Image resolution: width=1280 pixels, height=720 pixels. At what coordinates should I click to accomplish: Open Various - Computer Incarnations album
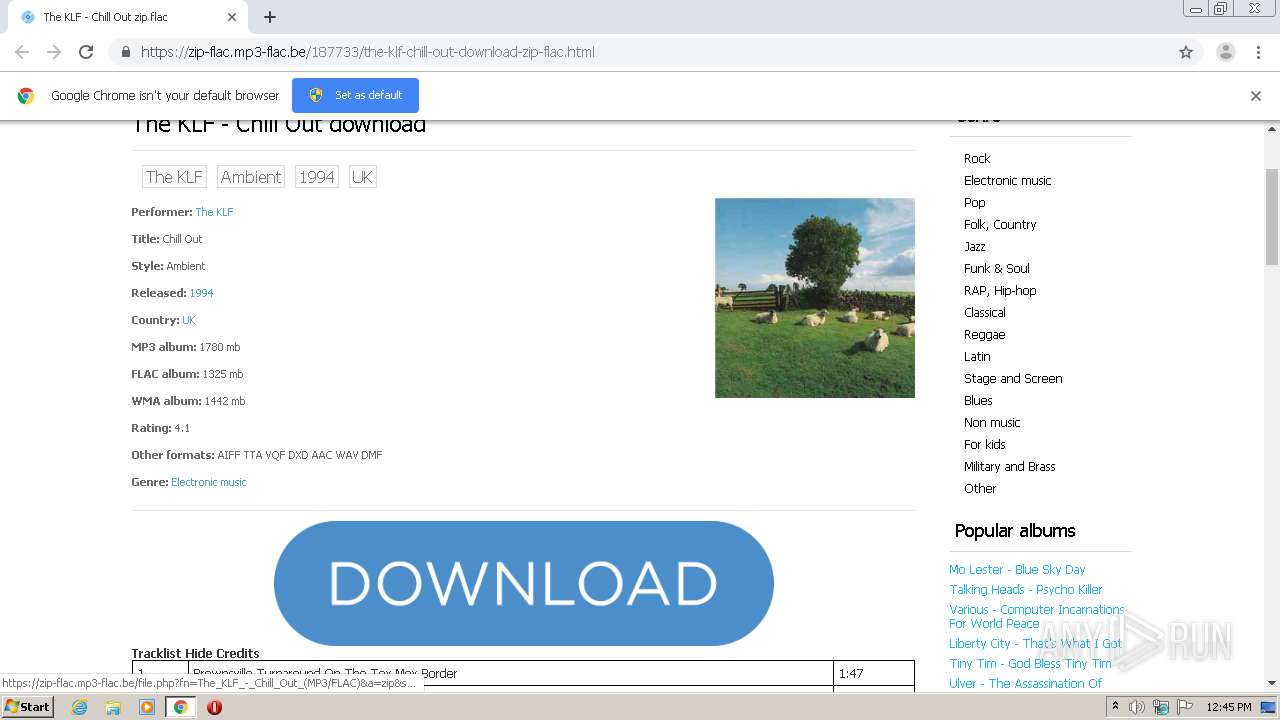click(1037, 616)
